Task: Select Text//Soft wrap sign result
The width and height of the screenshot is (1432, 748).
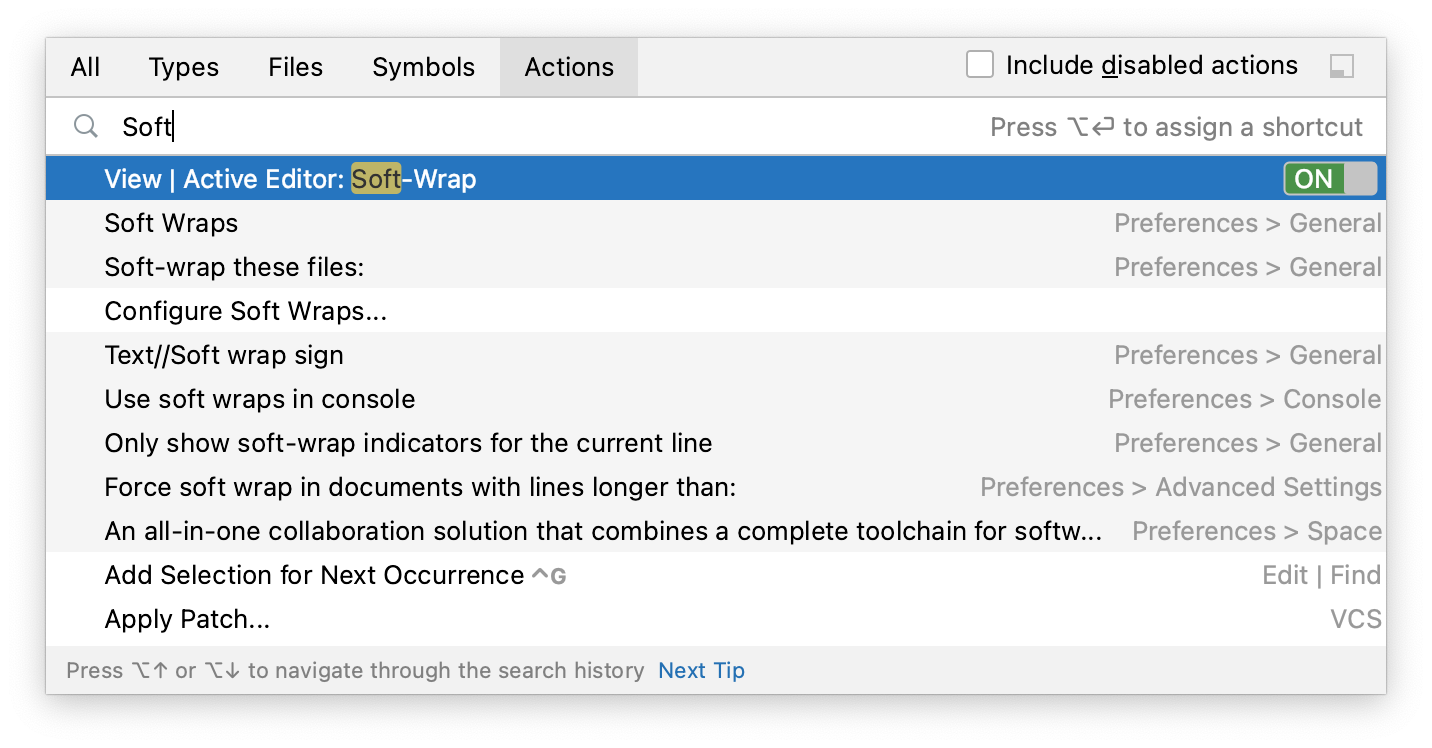Action: (224, 355)
